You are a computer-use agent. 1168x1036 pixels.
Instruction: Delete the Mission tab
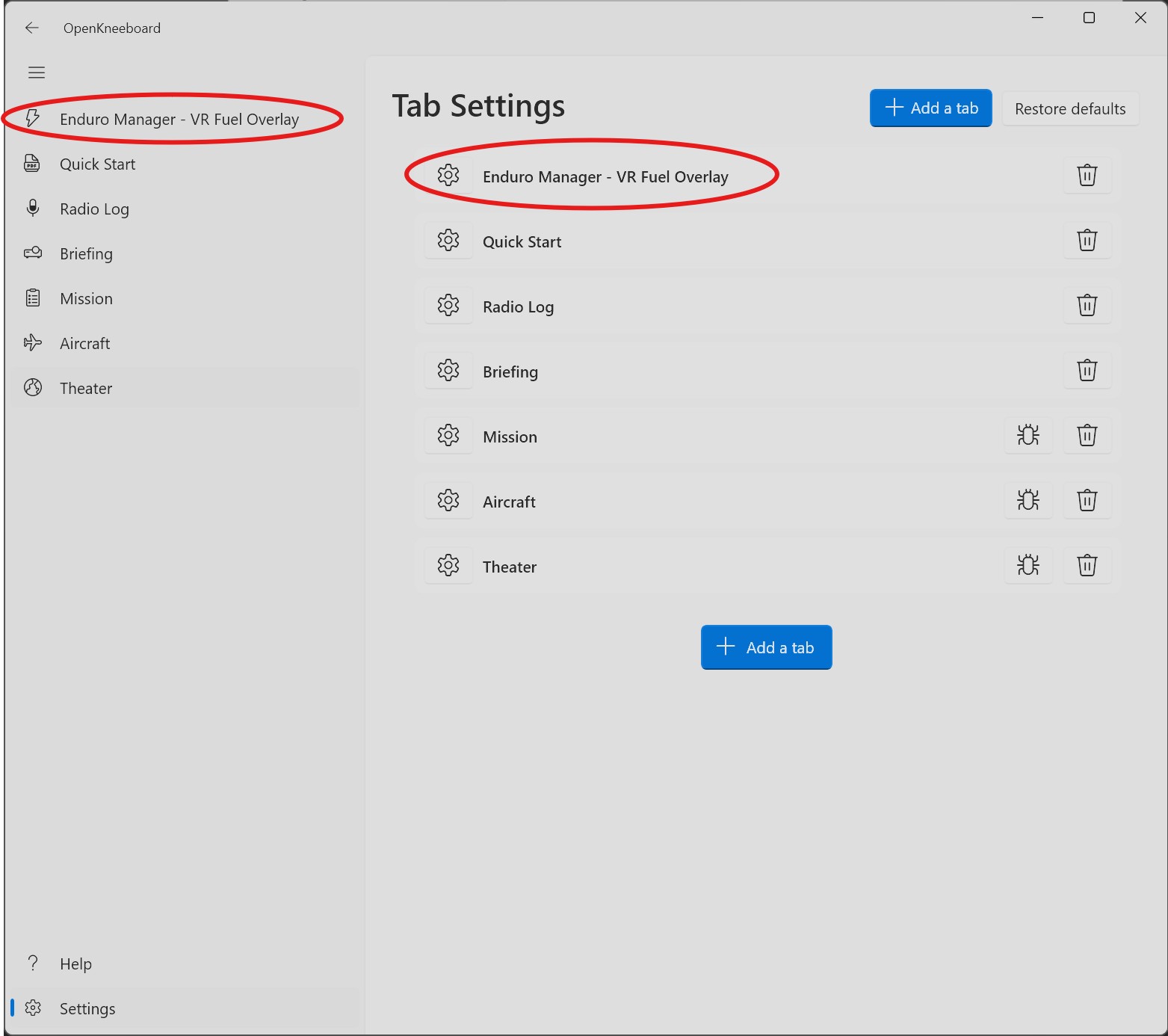[x=1087, y=436]
